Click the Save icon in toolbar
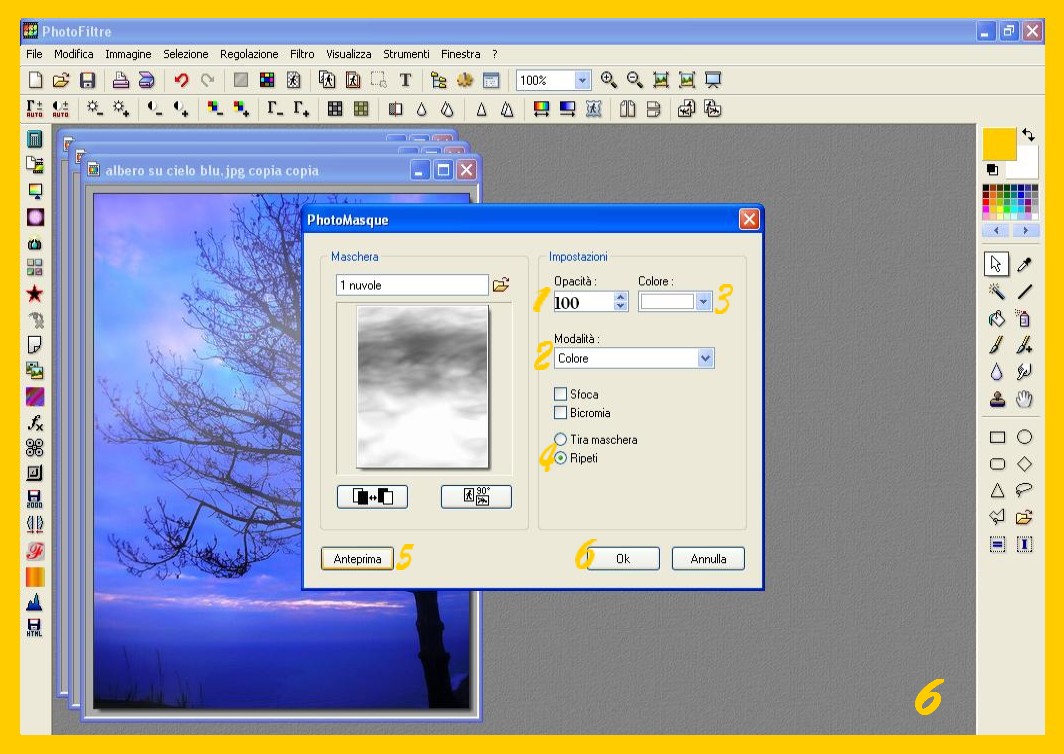This screenshot has width=1064, height=754. click(x=88, y=80)
